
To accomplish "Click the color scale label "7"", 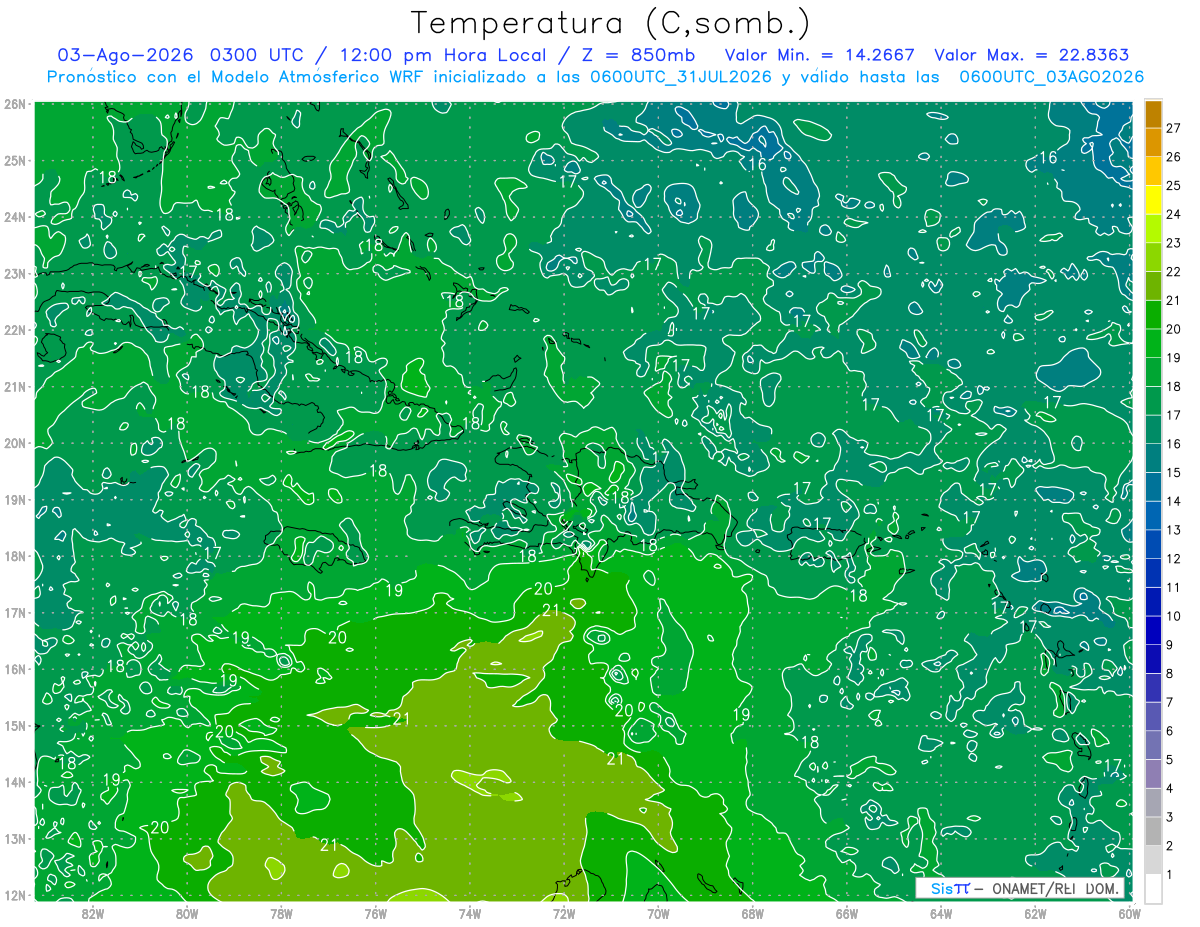I will click(1170, 702).
